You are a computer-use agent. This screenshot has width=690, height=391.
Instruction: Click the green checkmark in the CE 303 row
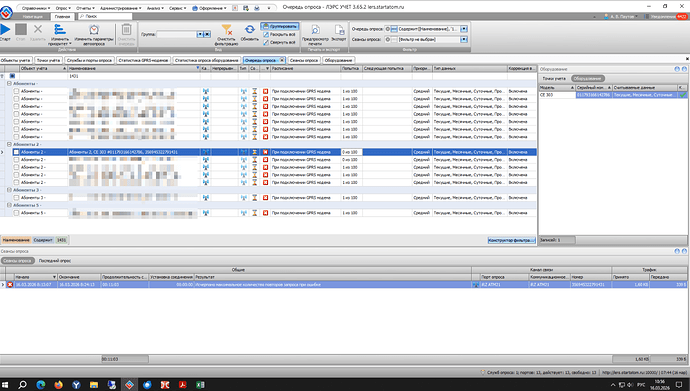(683, 95)
